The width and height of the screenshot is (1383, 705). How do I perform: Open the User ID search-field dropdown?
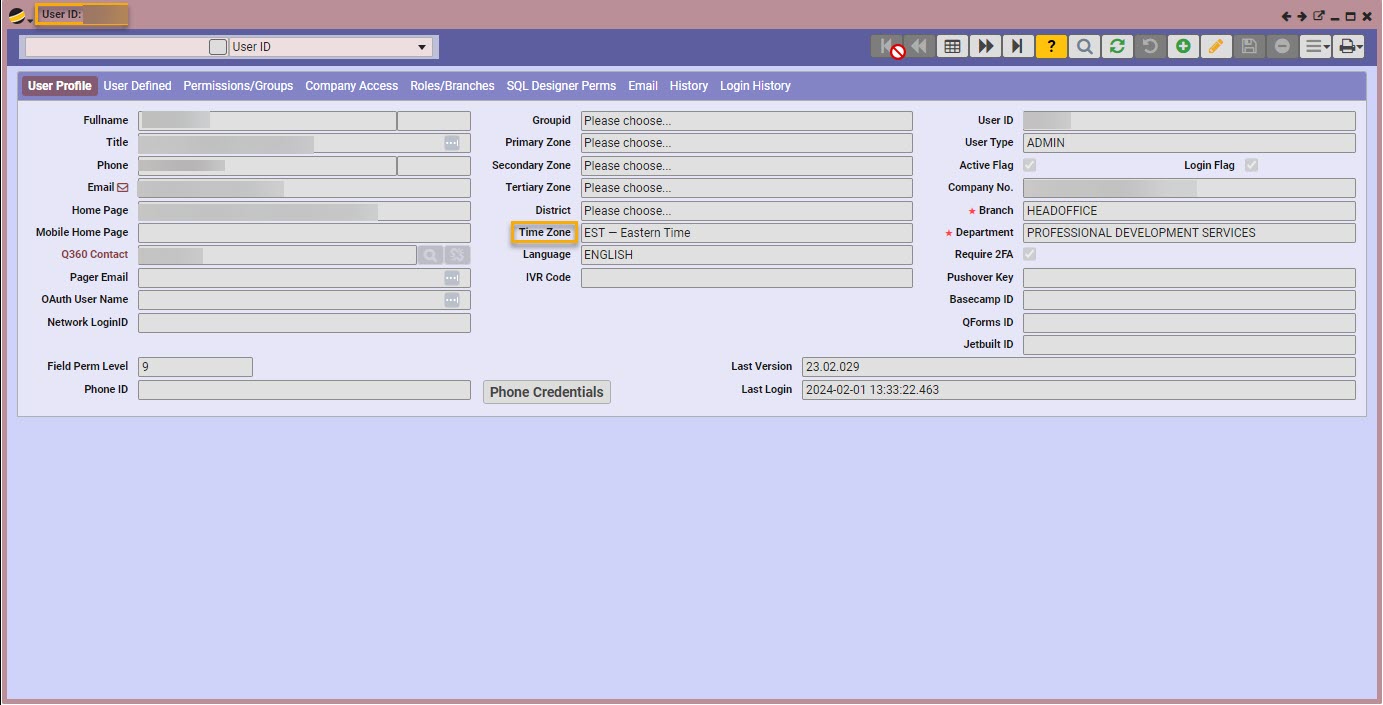click(x=422, y=47)
